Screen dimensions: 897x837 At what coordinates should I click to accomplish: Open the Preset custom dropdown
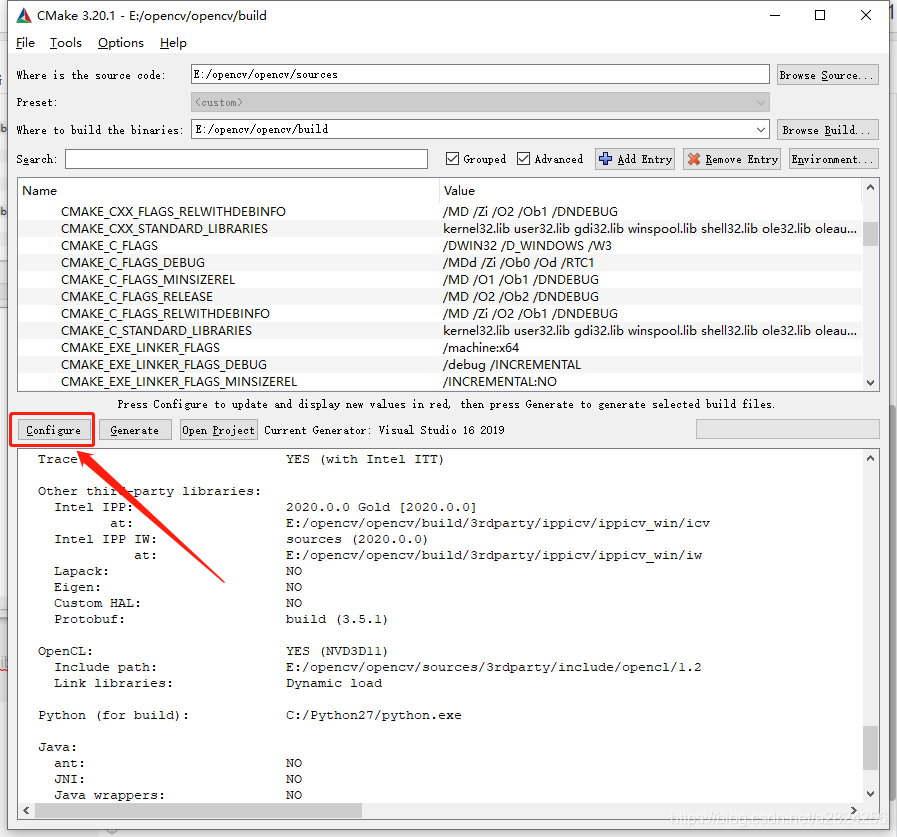[480, 102]
